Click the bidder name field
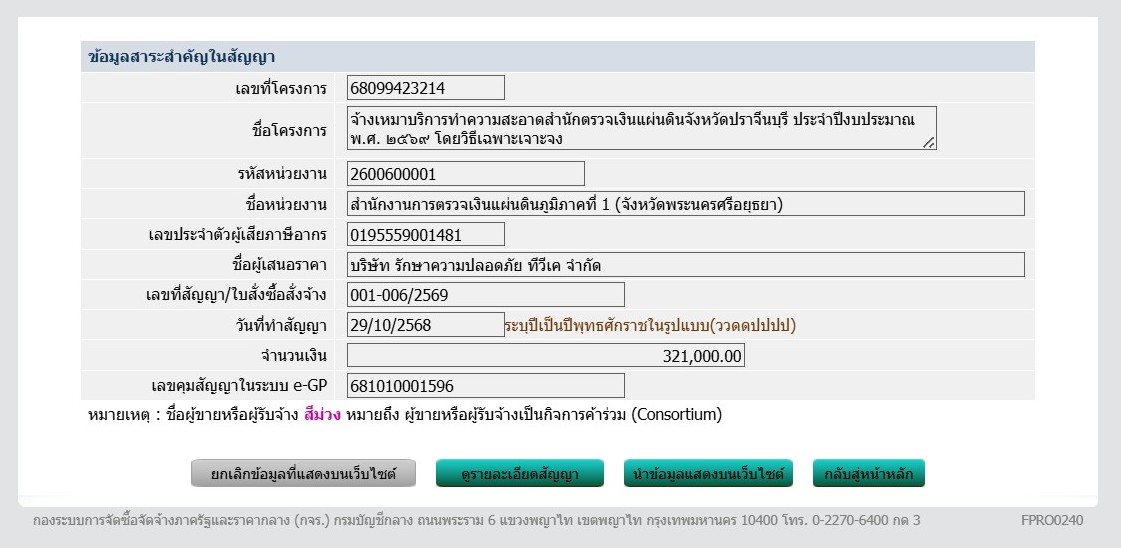The height and width of the screenshot is (548, 1121). (x=686, y=264)
